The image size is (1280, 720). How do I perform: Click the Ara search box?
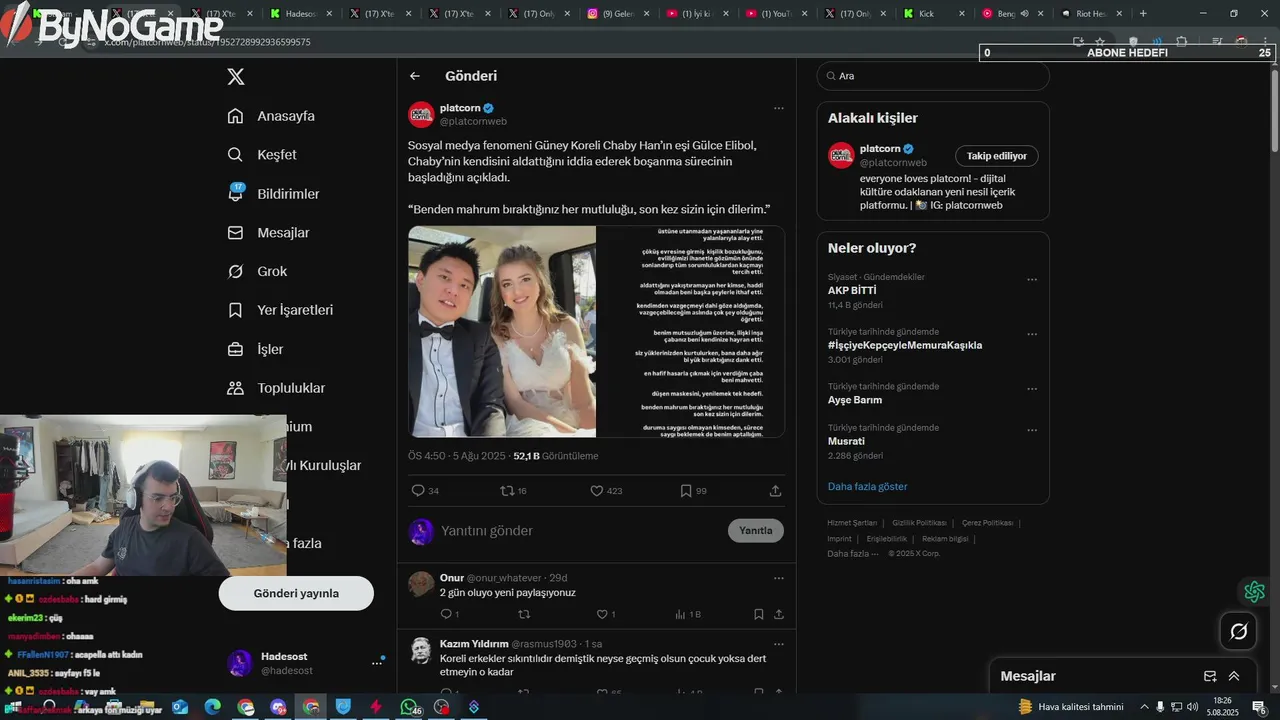click(x=933, y=76)
